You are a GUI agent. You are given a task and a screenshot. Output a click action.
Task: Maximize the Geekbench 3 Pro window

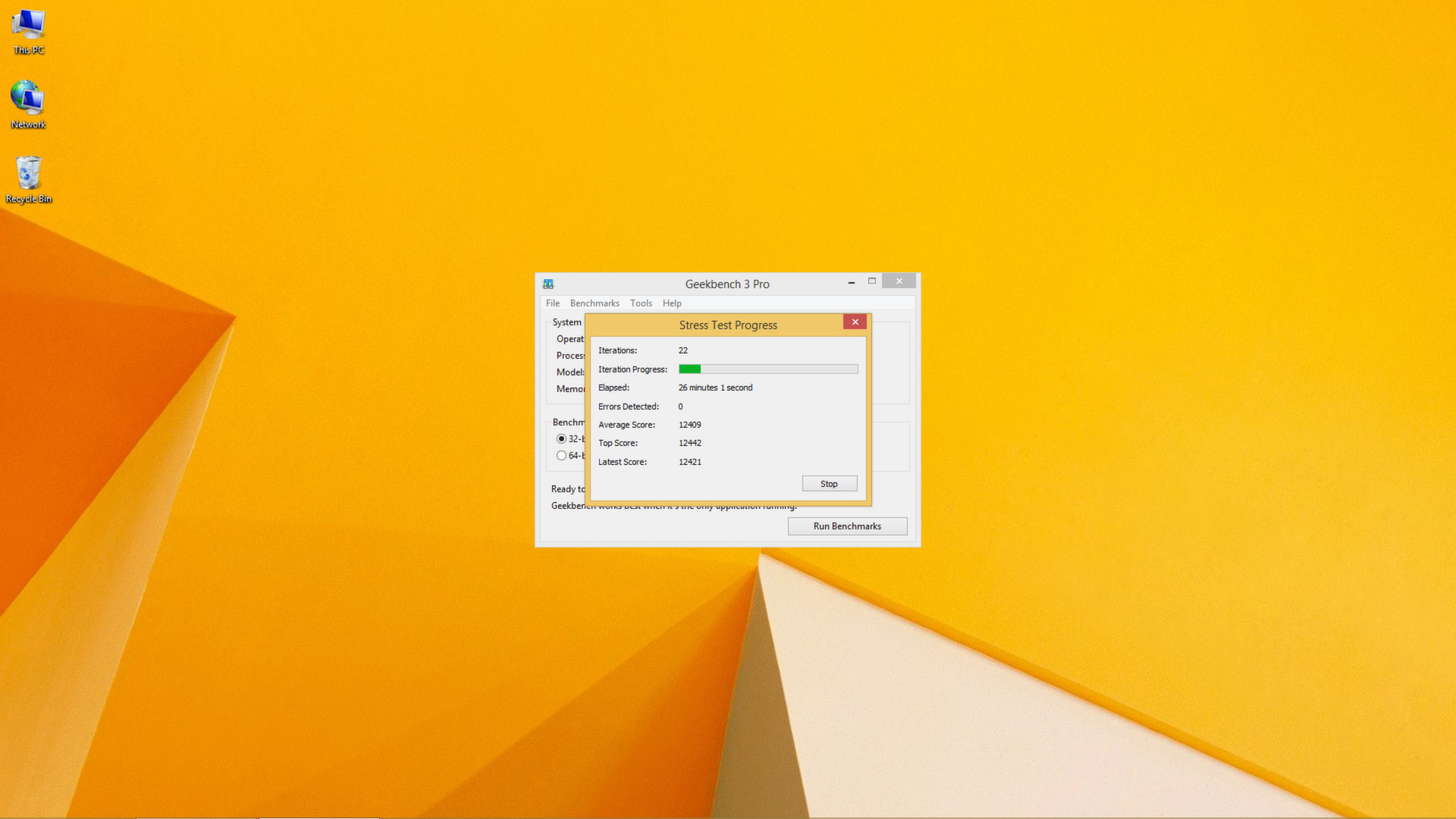coord(871,281)
